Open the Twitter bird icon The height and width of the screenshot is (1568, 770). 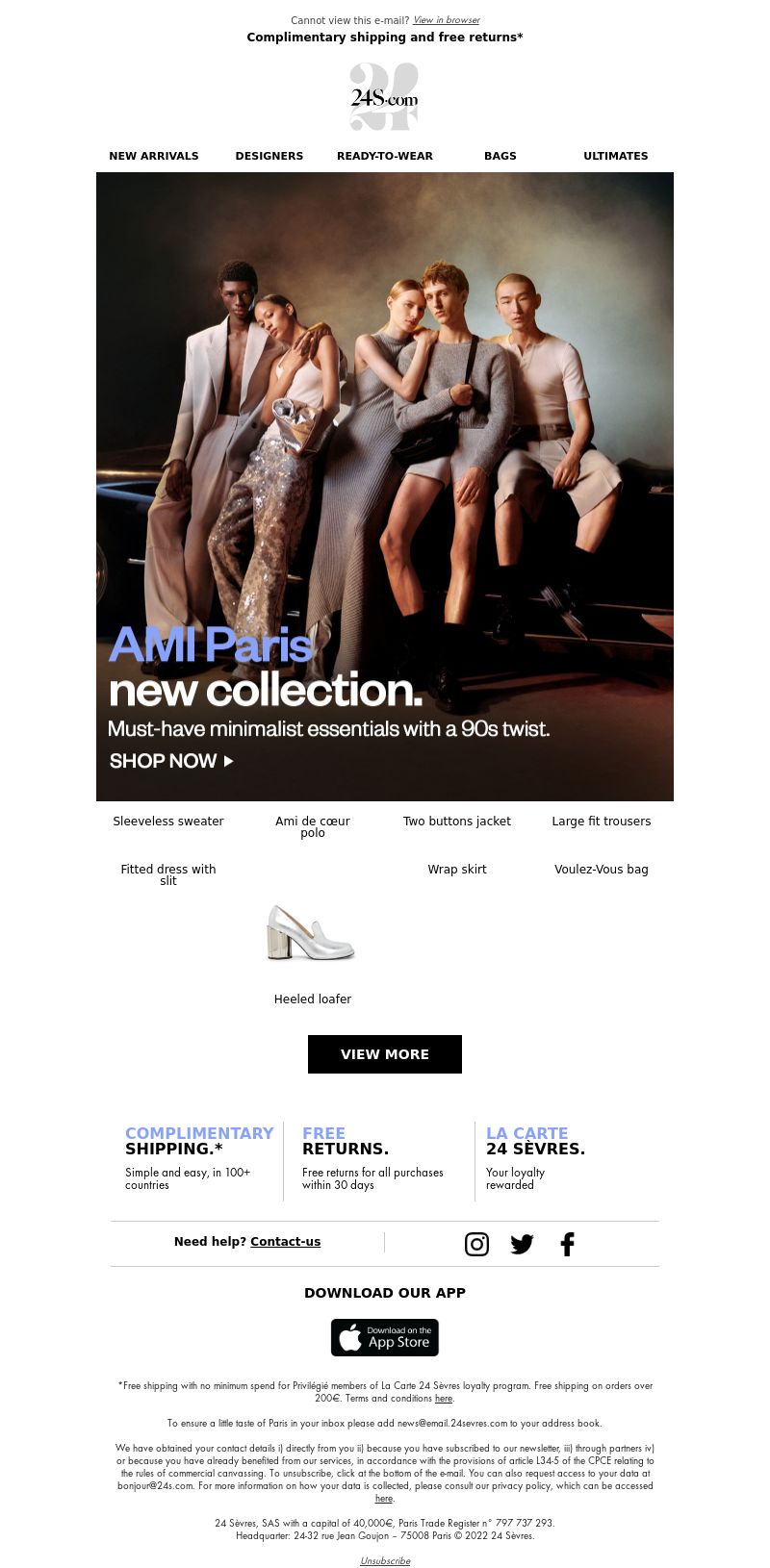pos(522,1244)
